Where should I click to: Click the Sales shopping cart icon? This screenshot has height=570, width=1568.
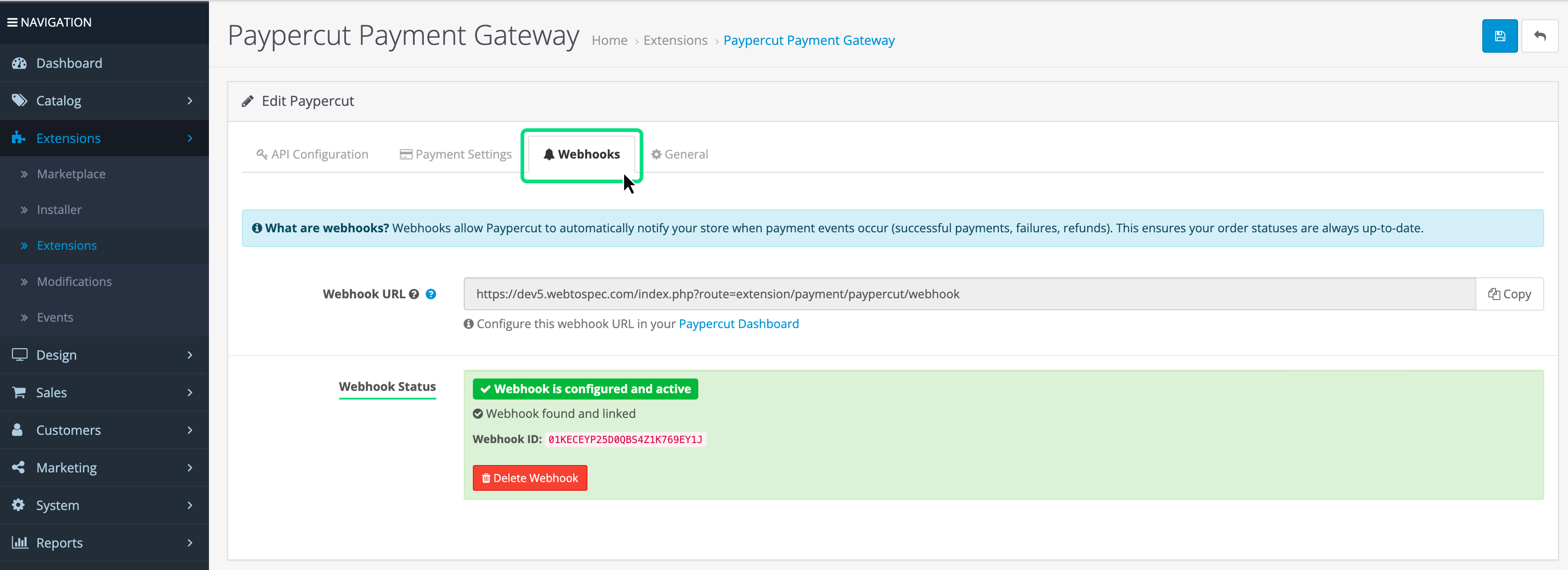(x=19, y=392)
